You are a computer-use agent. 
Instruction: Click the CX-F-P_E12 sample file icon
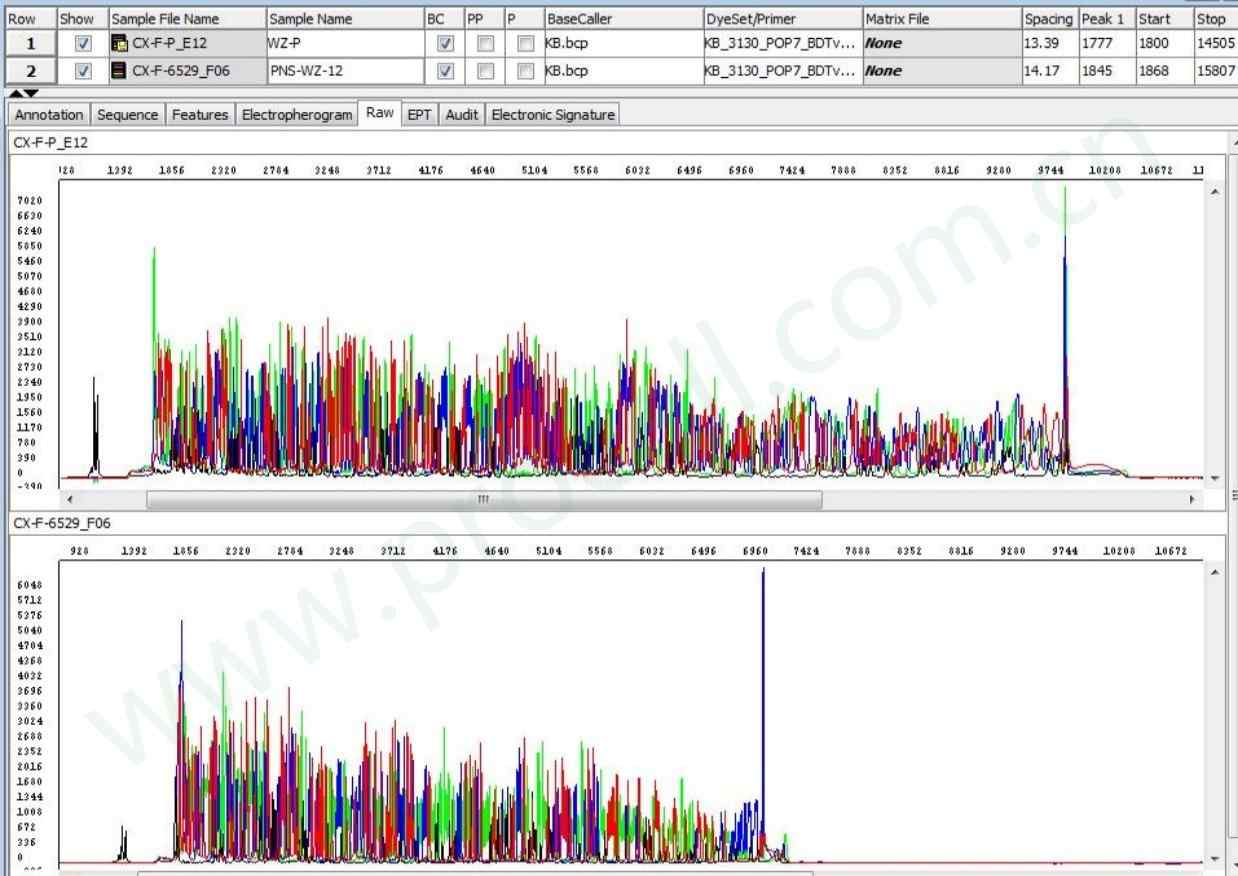click(x=120, y=44)
